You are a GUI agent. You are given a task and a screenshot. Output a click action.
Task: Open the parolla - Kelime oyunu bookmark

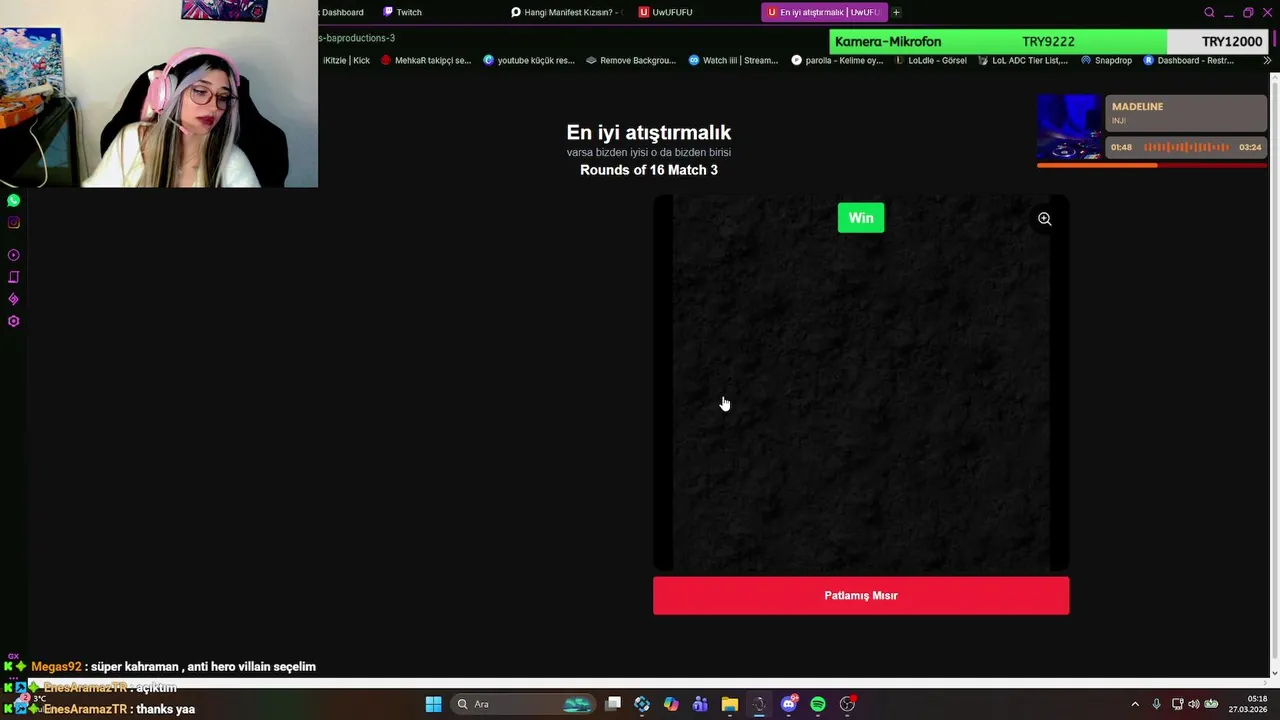[837, 60]
